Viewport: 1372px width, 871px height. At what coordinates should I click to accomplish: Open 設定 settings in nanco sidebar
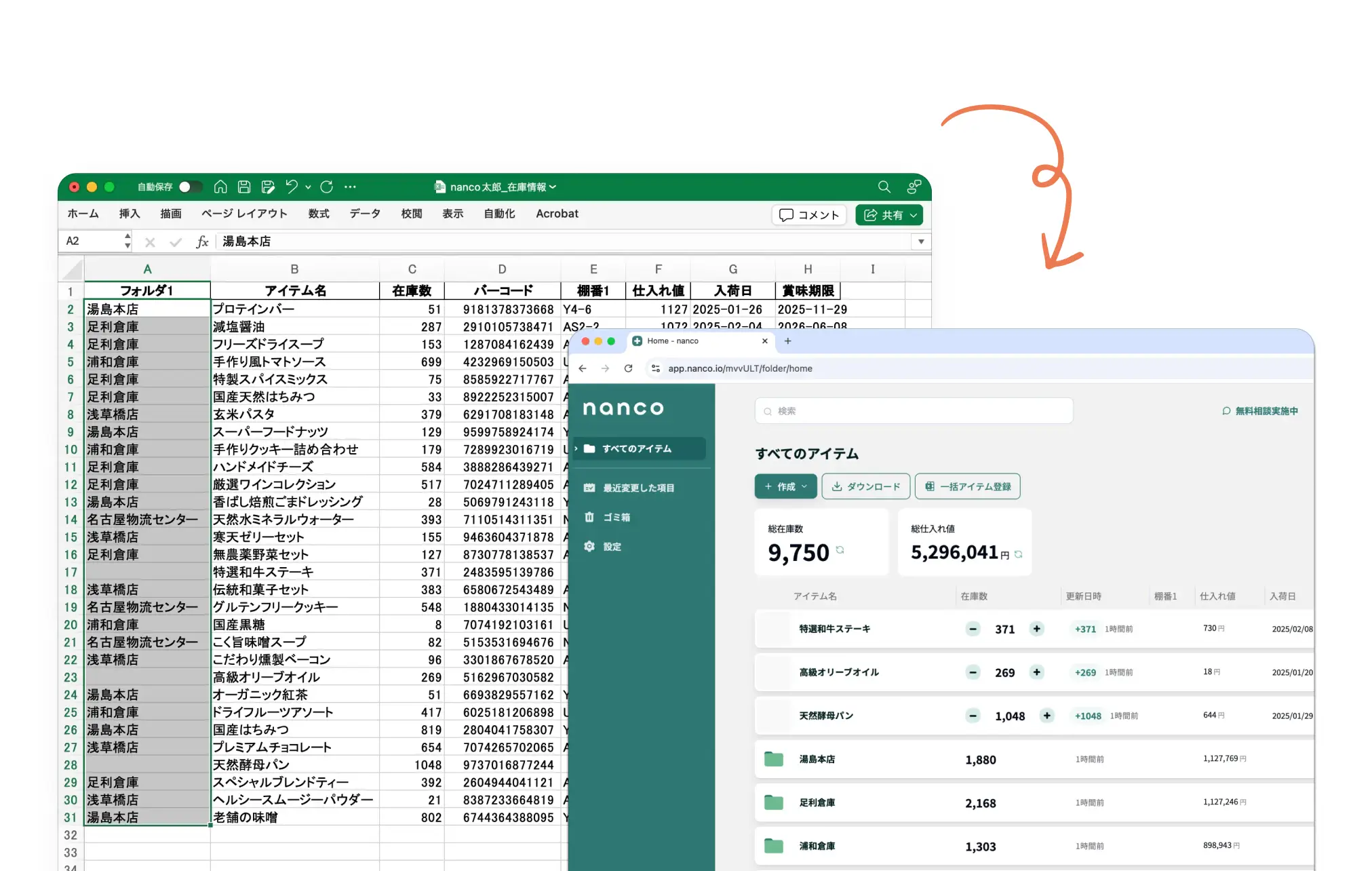602,546
